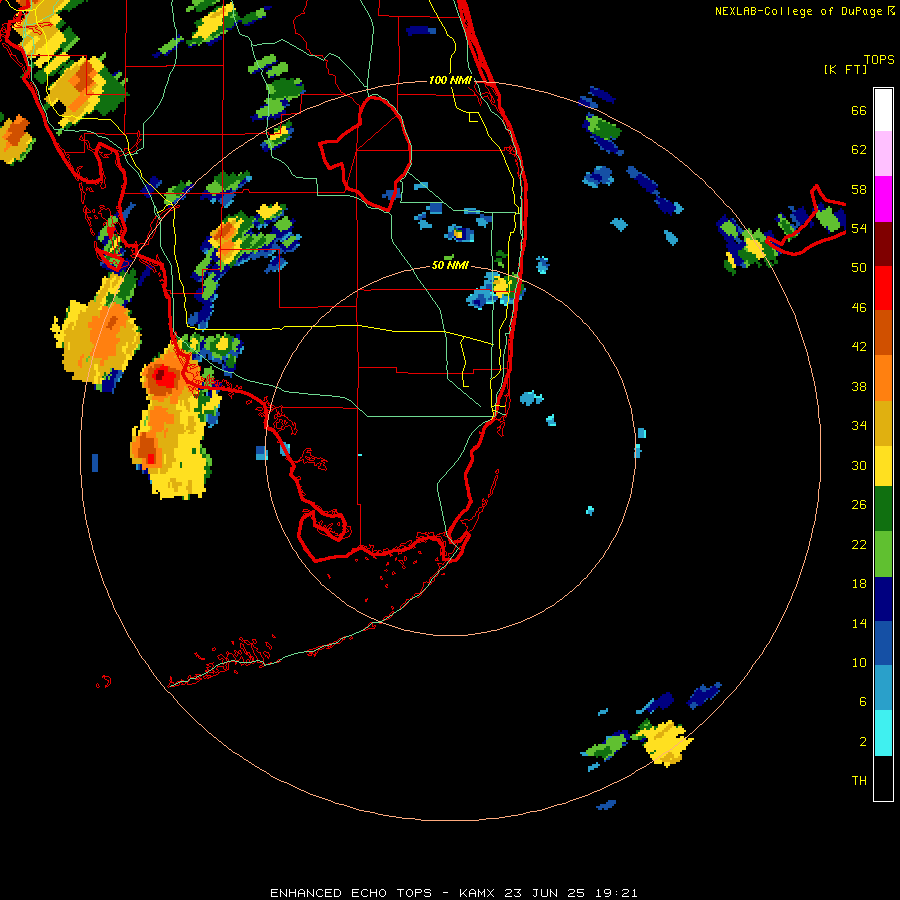Click the legend value 66
The width and height of the screenshot is (900, 900).
click(859, 111)
